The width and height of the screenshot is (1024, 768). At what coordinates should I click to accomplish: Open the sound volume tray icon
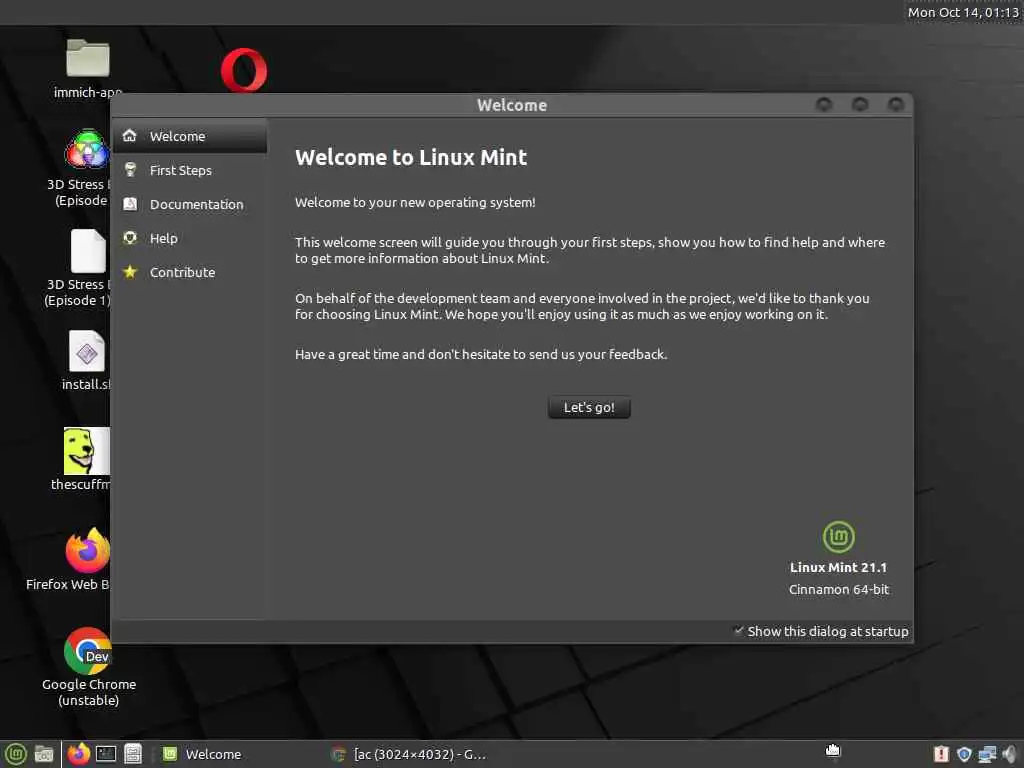pos(1010,754)
